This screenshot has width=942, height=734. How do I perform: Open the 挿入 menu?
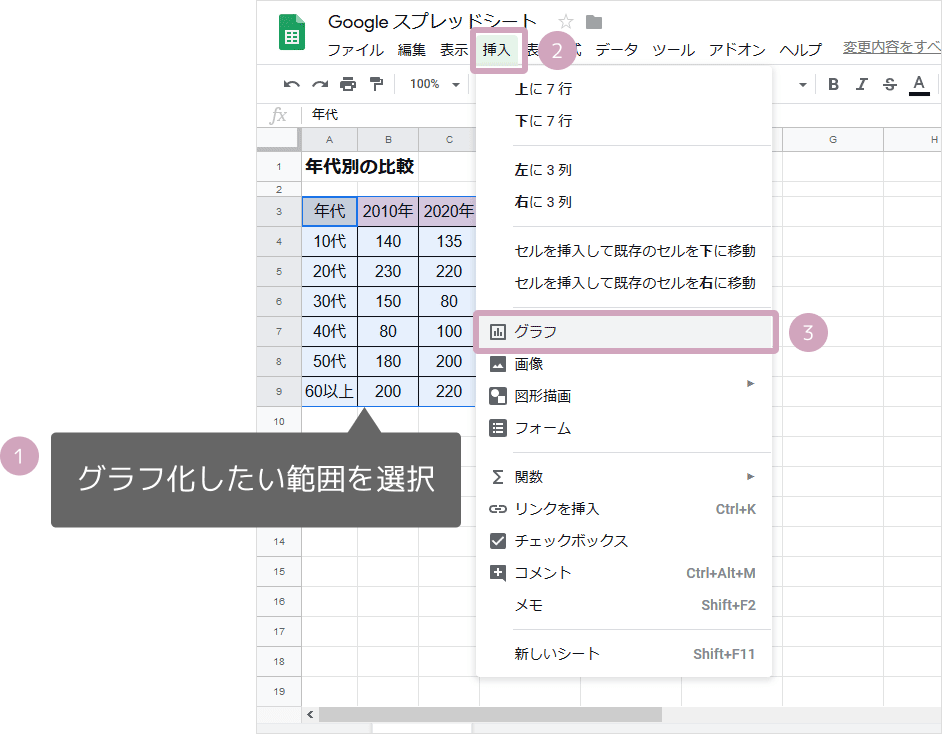coord(497,48)
